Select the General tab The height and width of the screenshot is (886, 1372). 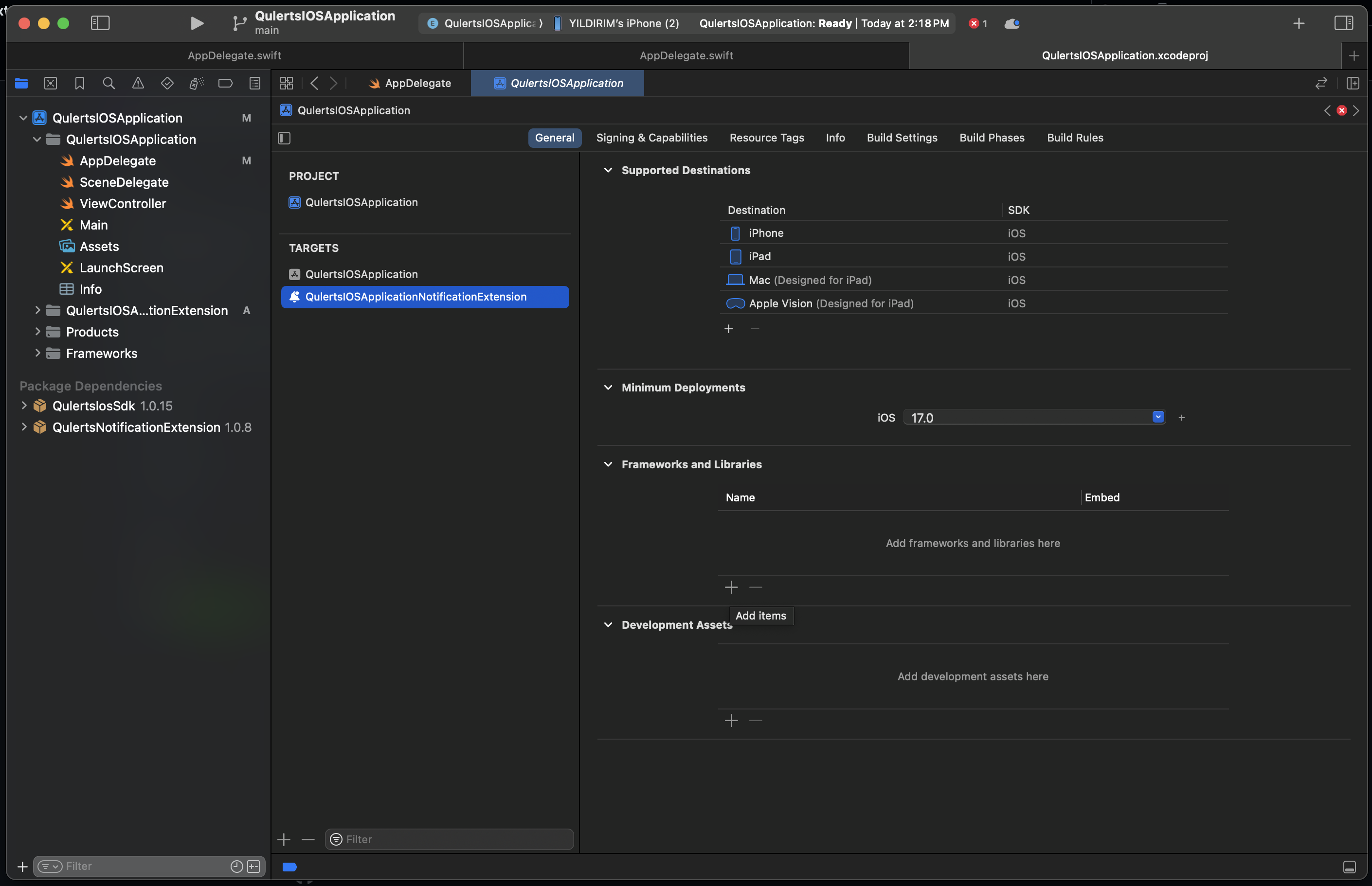(x=555, y=138)
